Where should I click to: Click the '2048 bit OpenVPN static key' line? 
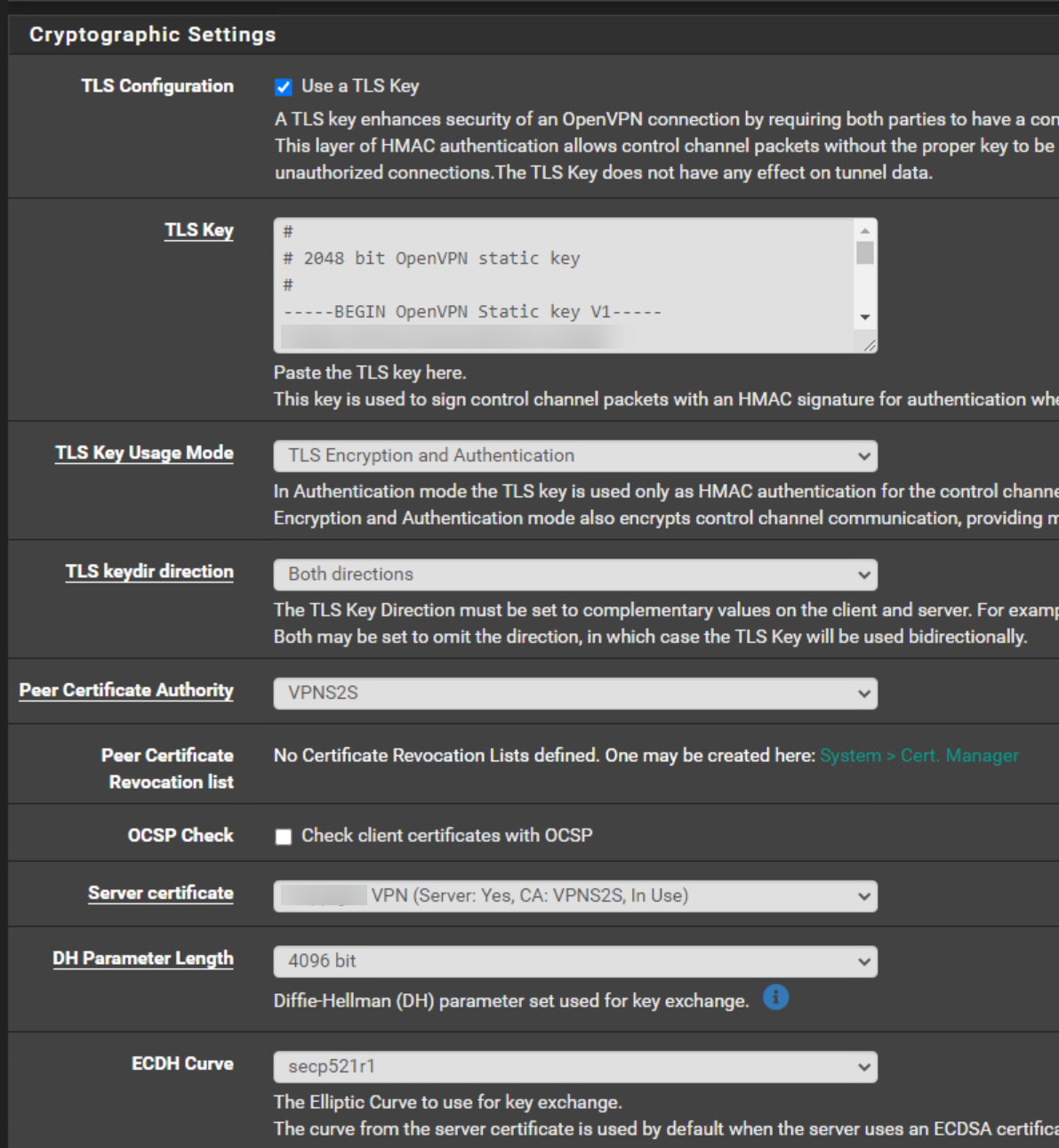click(x=431, y=259)
